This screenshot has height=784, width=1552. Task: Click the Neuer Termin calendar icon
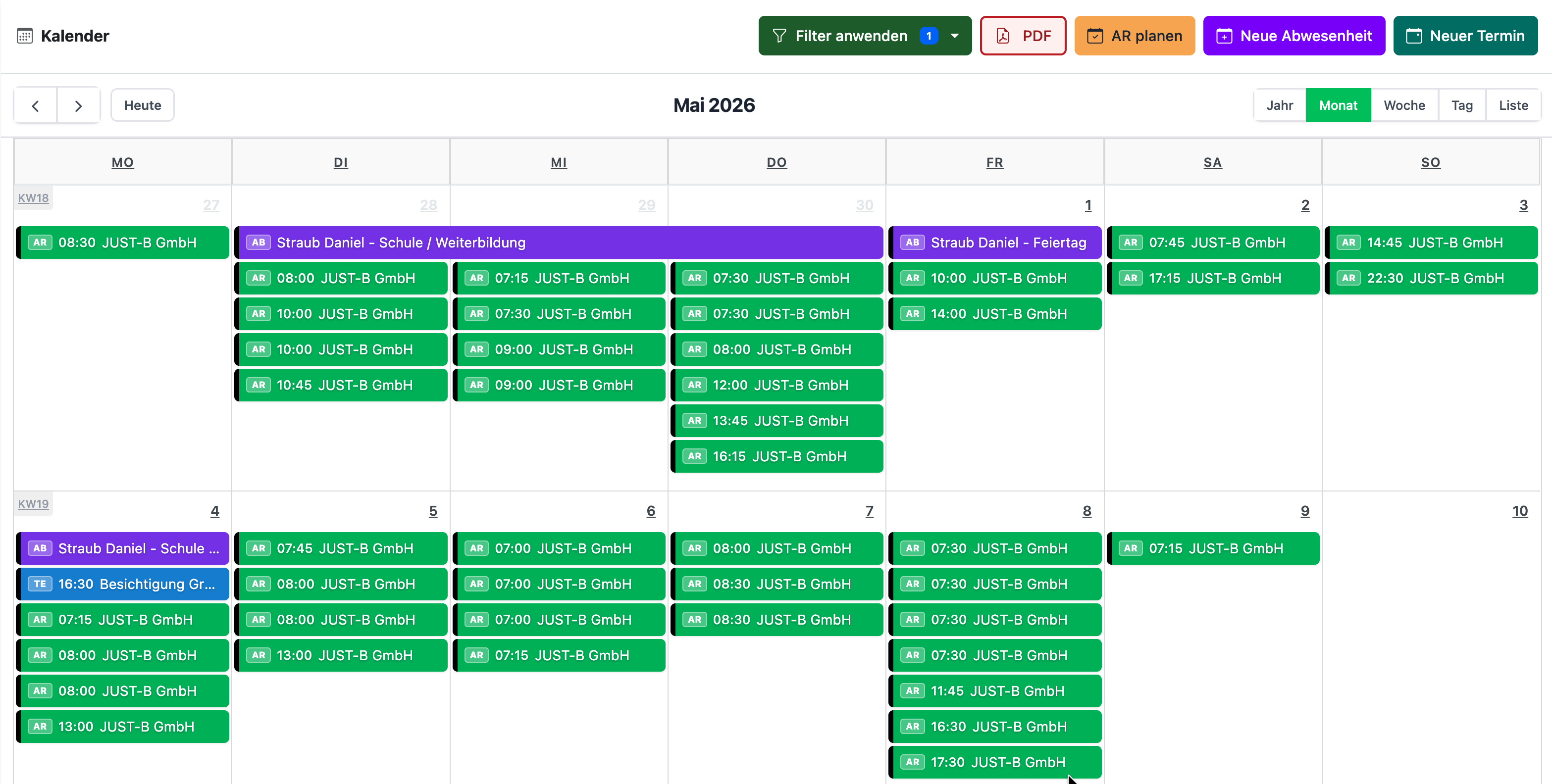[x=1413, y=36]
